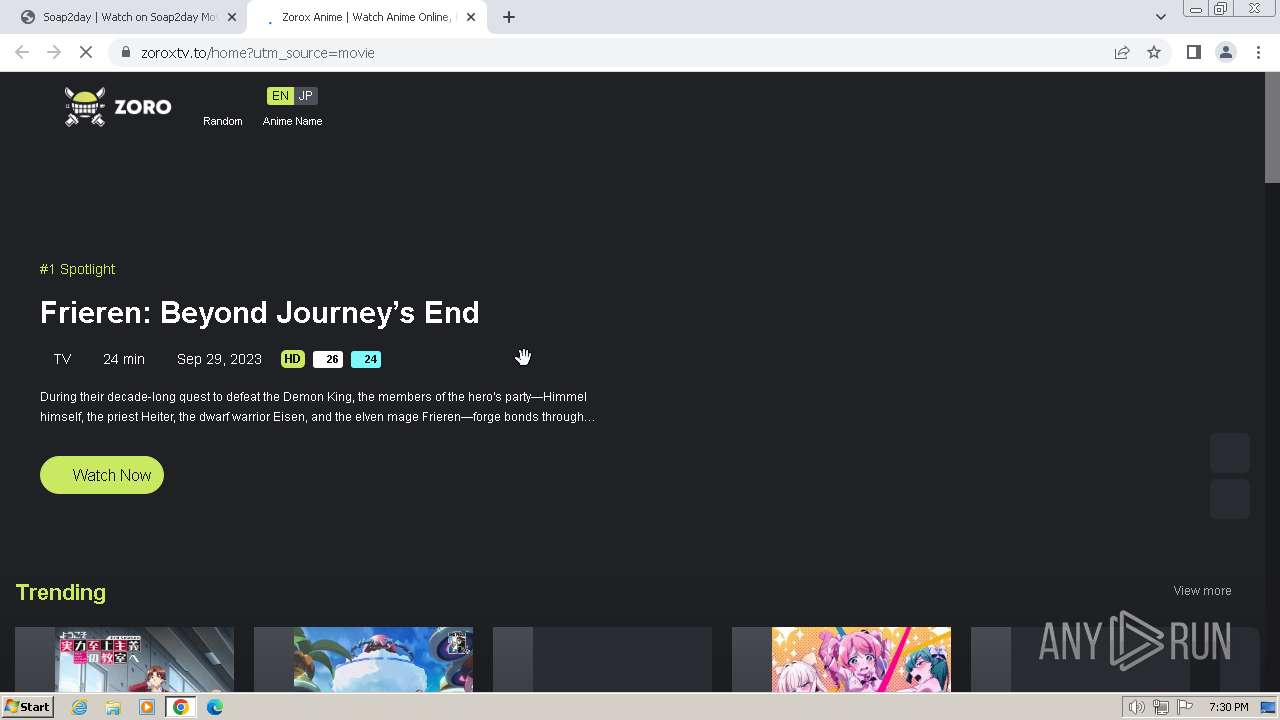Click the upper spotlight slider arrow
This screenshot has height=720, width=1280.
(x=1230, y=453)
